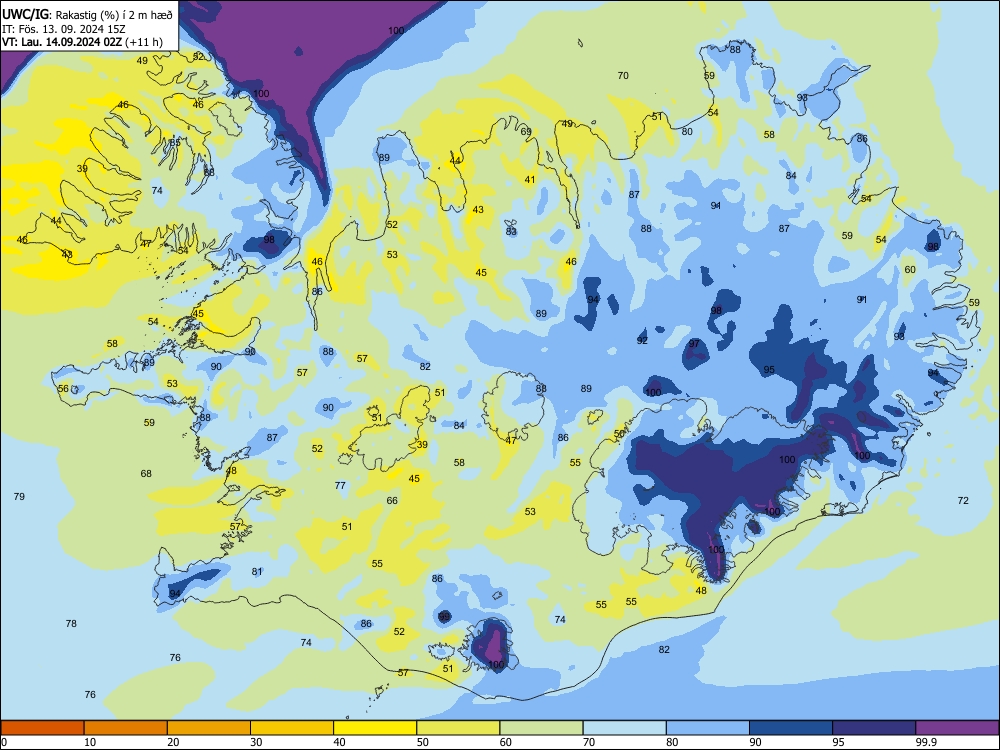
Task: Click the legend tick label '99.9'
Action: (925, 742)
